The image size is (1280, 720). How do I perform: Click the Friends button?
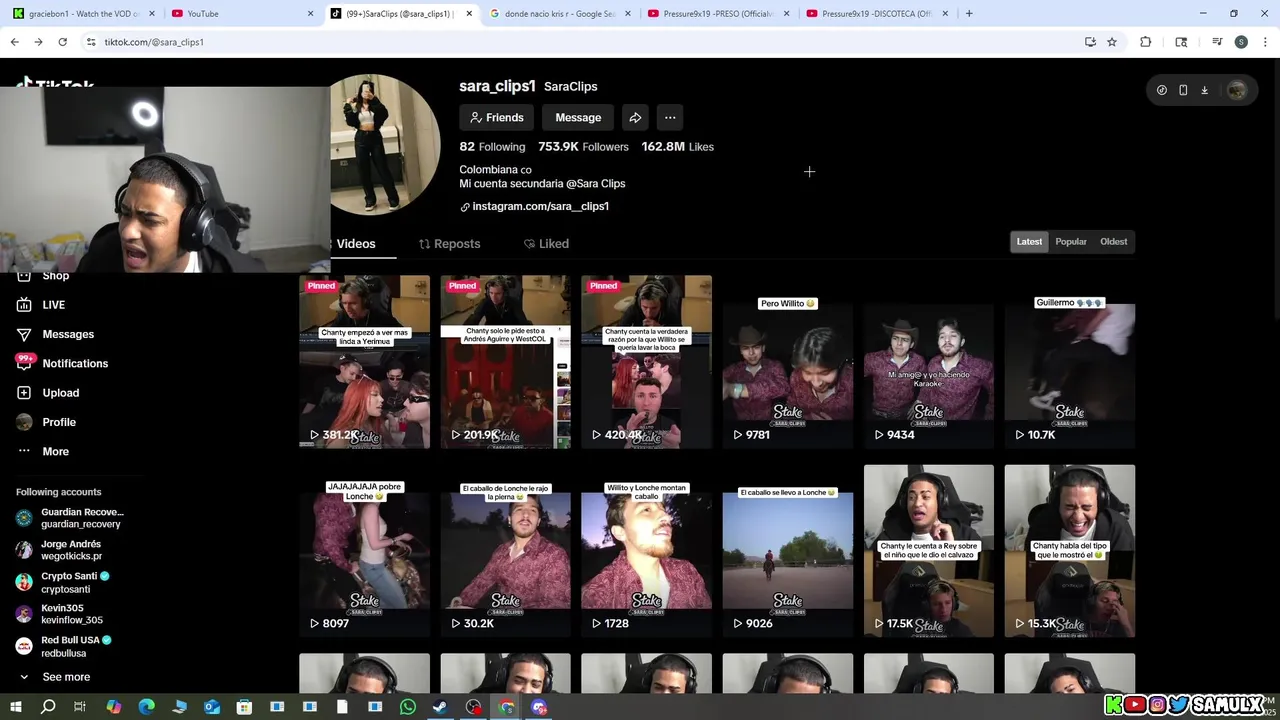point(497,117)
